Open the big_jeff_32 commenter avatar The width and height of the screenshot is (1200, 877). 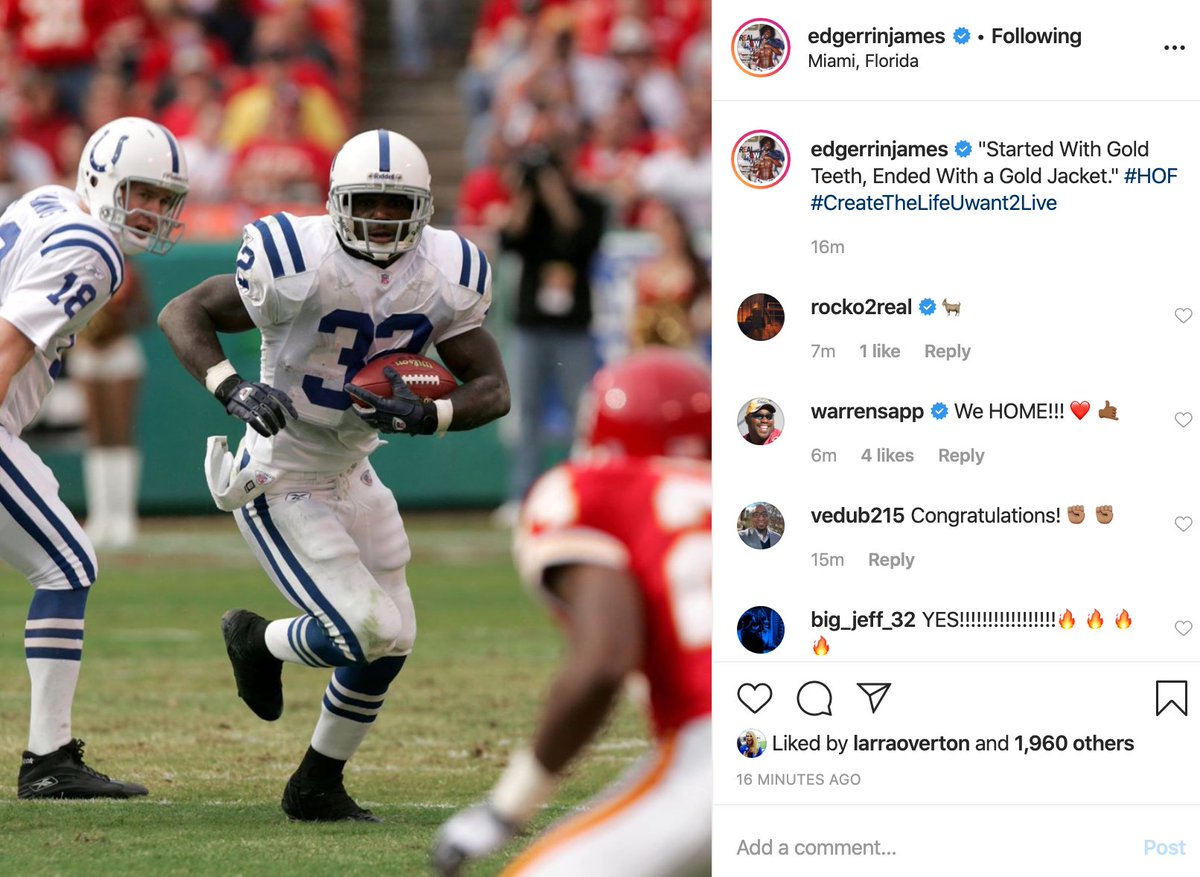coord(761,629)
